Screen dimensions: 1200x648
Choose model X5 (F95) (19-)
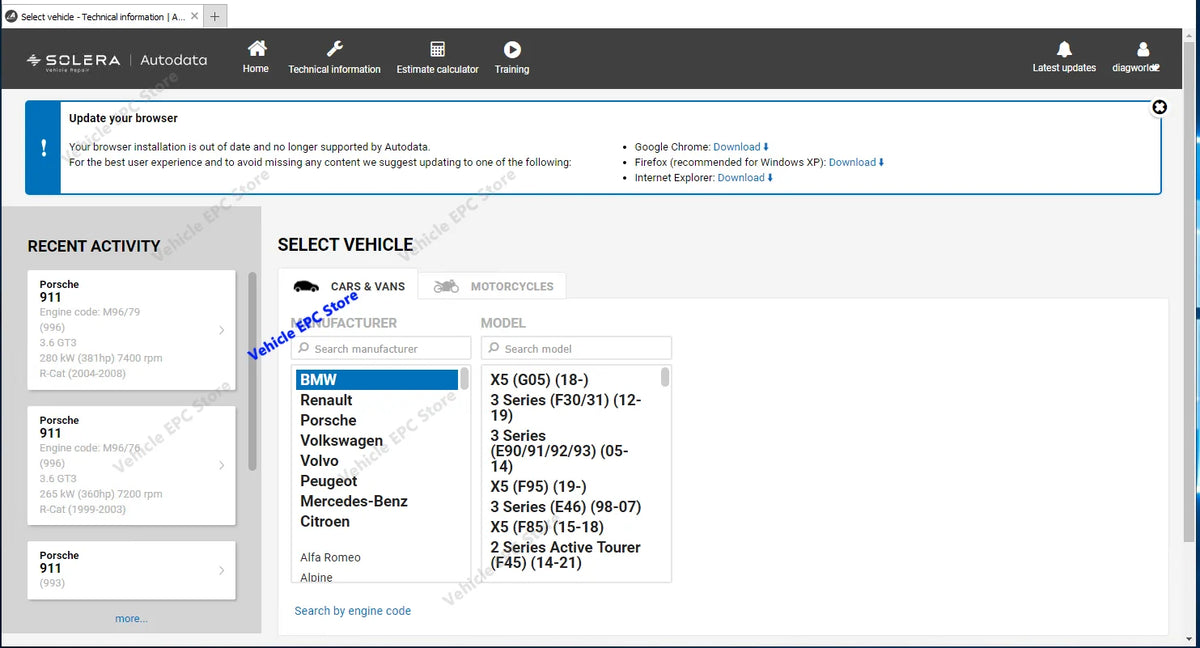point(540,486)
